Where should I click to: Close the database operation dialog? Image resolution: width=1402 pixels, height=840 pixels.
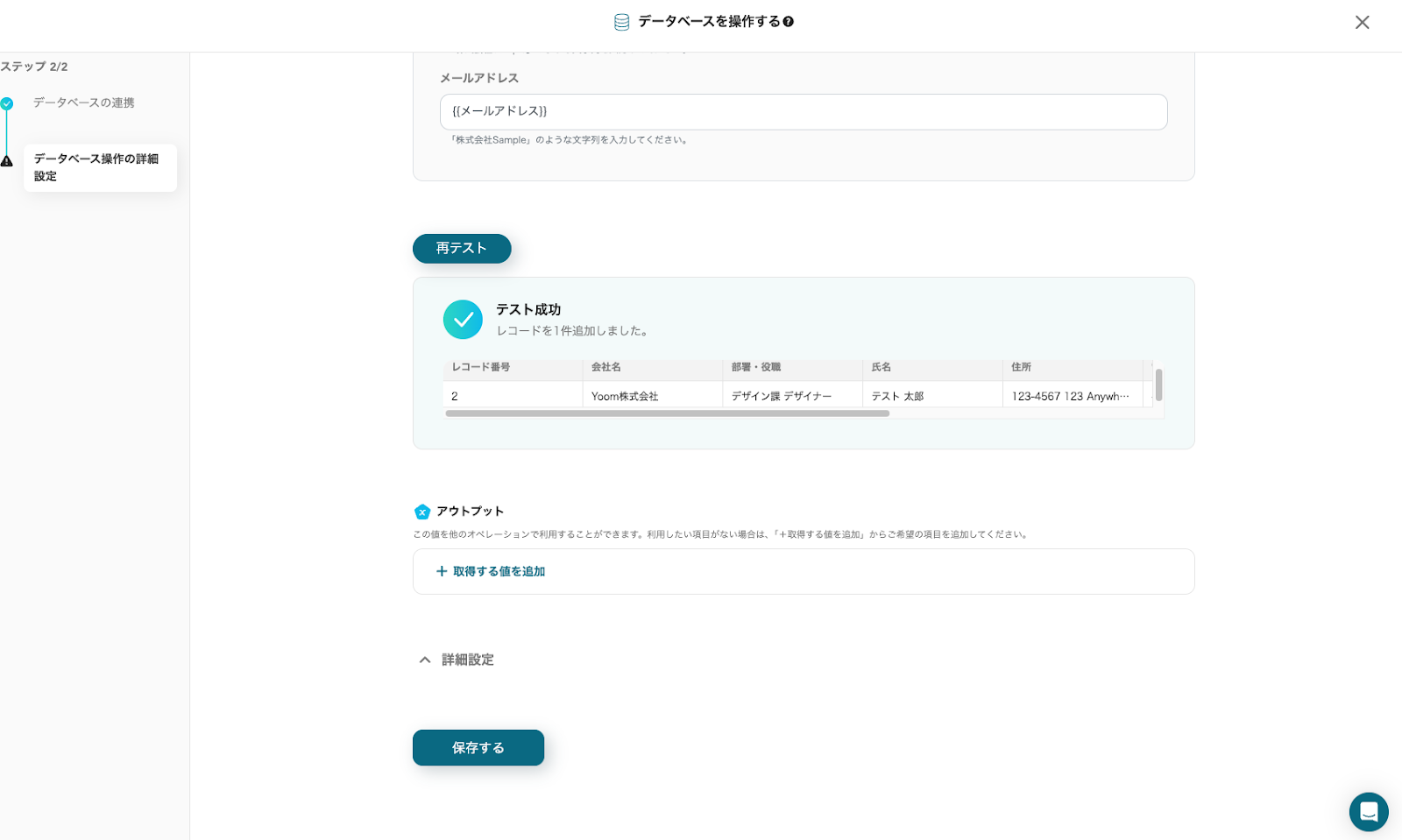click(x=1362, y=23)
